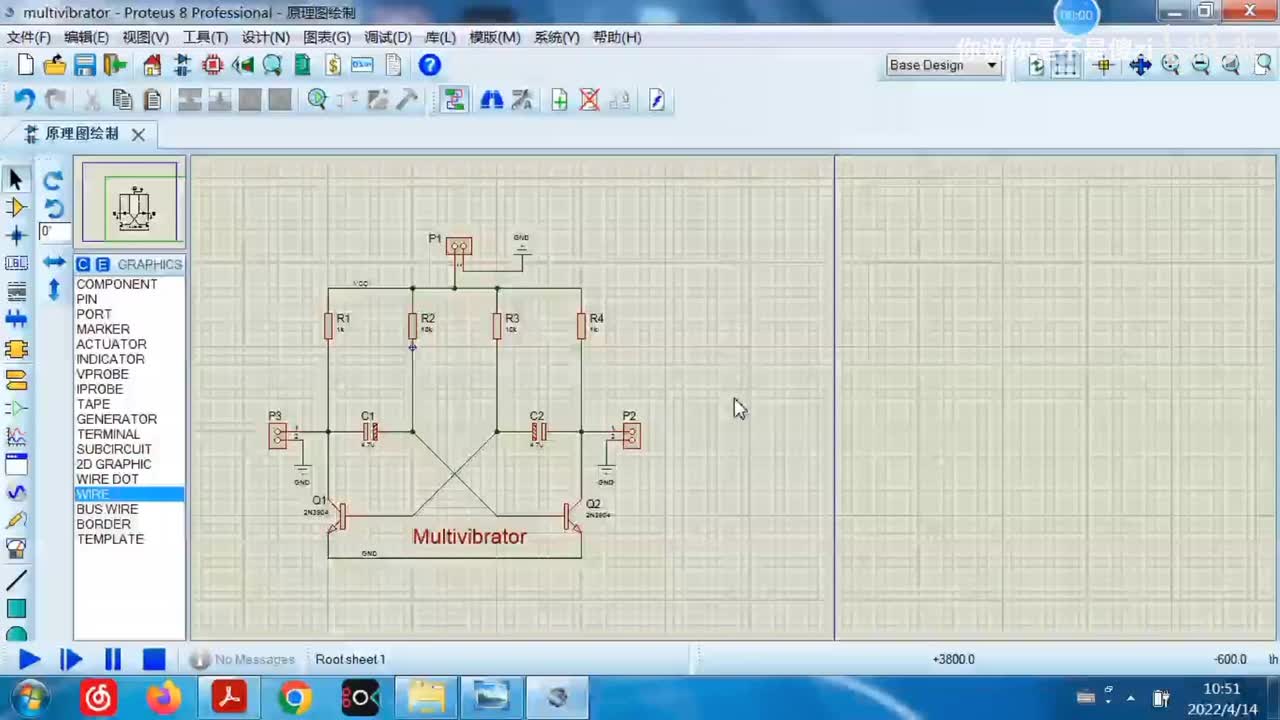Open 工具(T) menu

(205, 37)
